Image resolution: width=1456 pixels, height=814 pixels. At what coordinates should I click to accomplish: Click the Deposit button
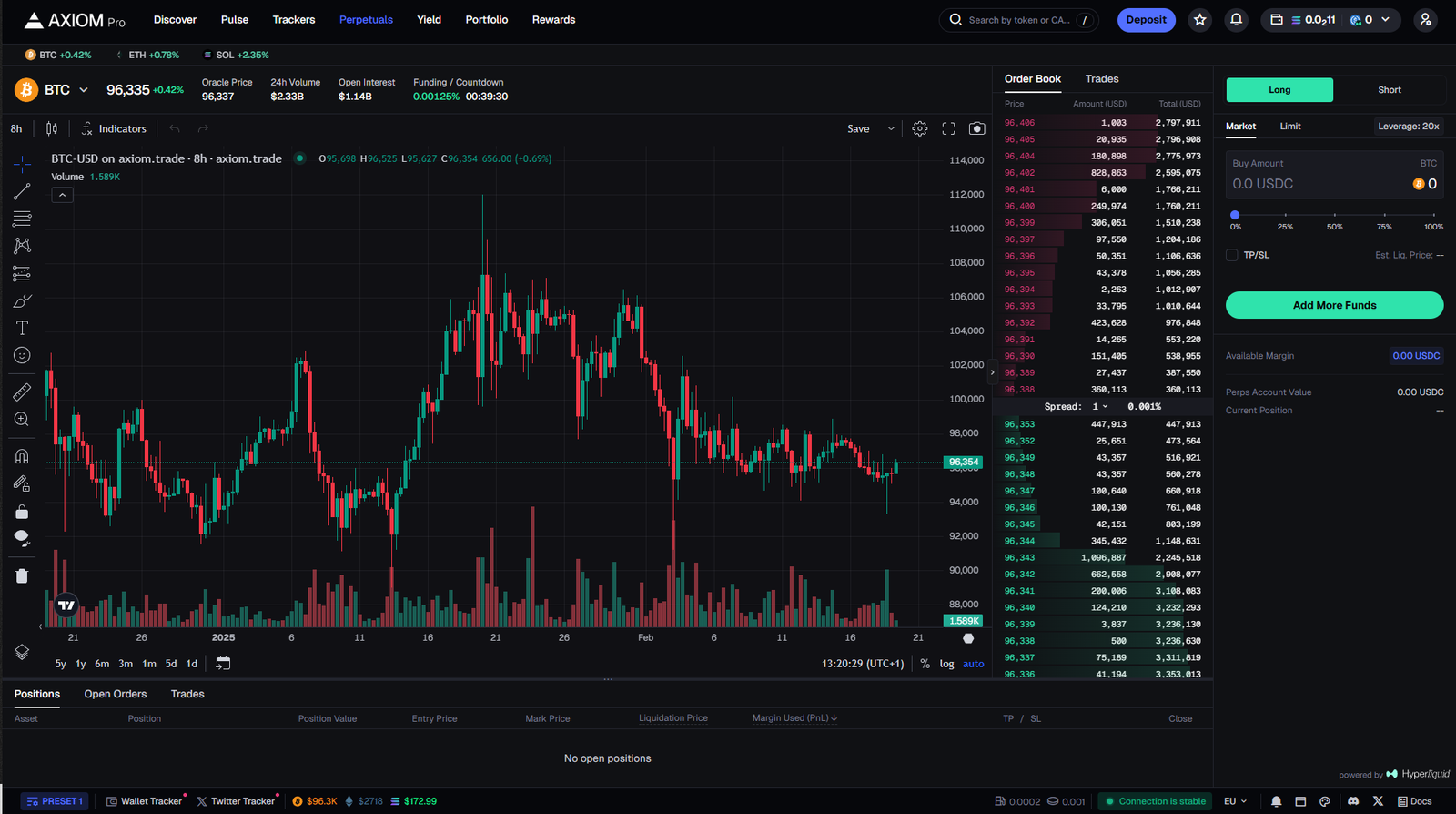tap(1146, 20)
